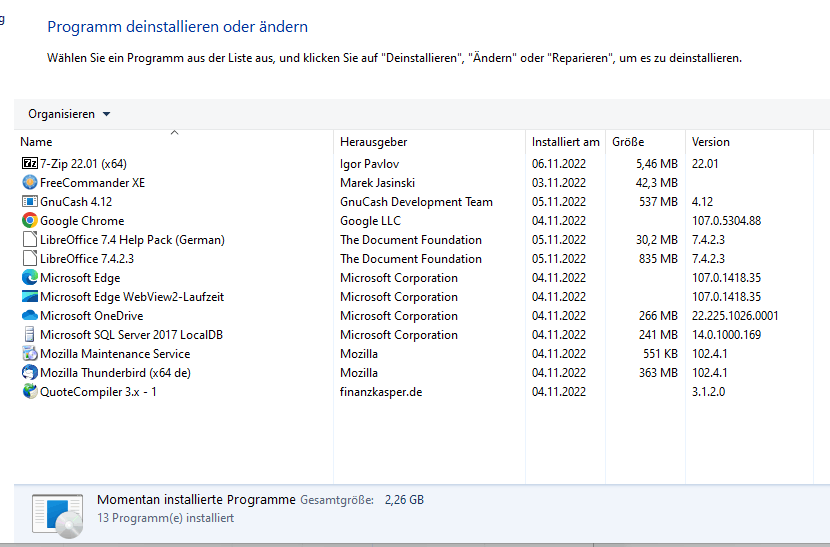Click the Mozilla Maintenance Service icon
830x547 pixels.
[30, 354]
